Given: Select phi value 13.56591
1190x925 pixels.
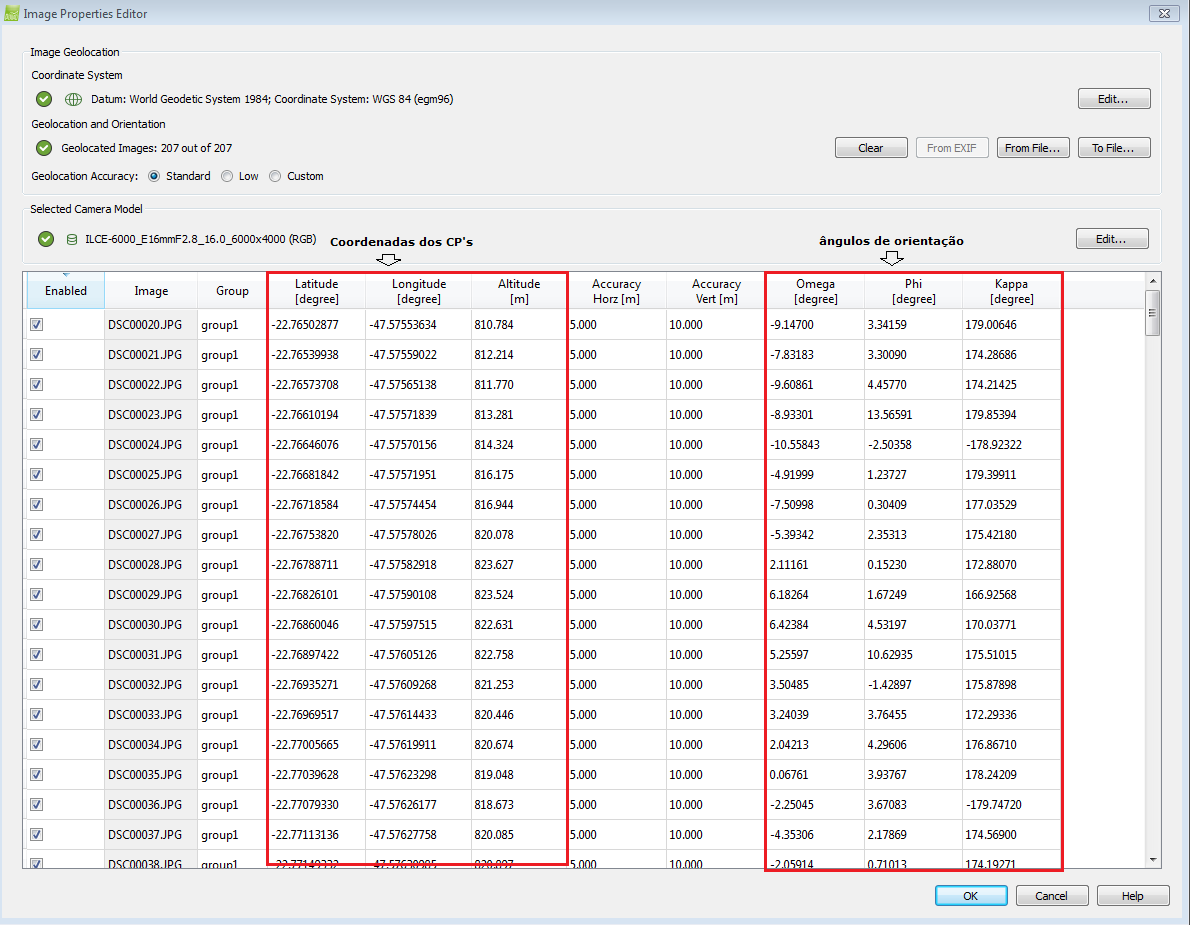Looking at the screenshot, I should (x=914, y=415).
